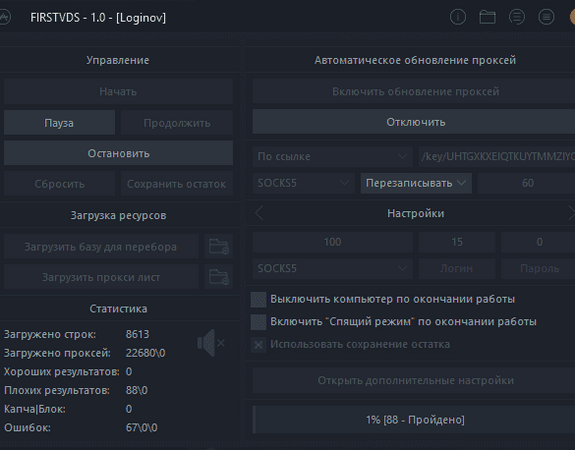575x450 pixels.
Task: Click the Пауза button
Action: pyautogui.click(x=59, y=122)
